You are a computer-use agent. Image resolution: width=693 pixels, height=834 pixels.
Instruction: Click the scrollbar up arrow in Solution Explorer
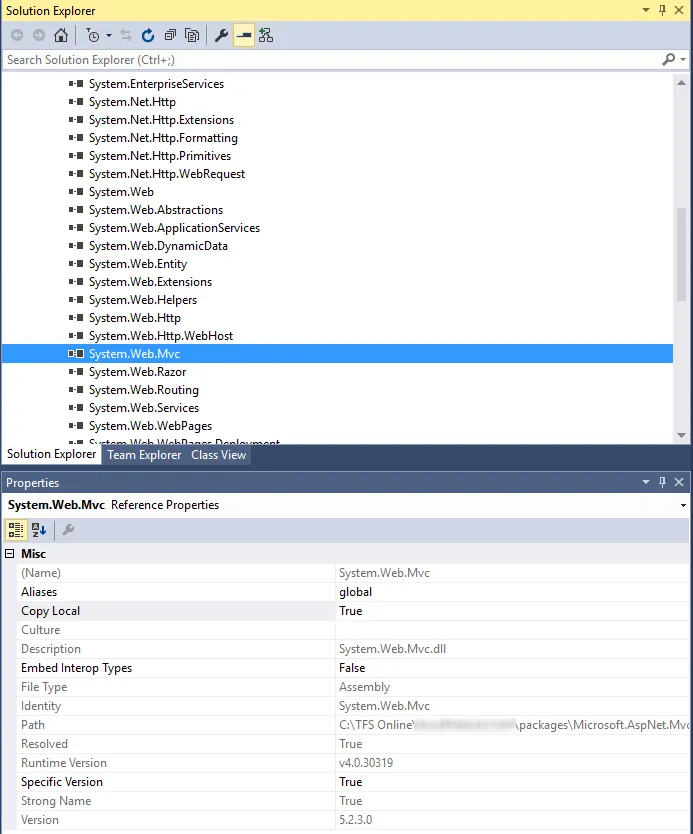[681, 83]
